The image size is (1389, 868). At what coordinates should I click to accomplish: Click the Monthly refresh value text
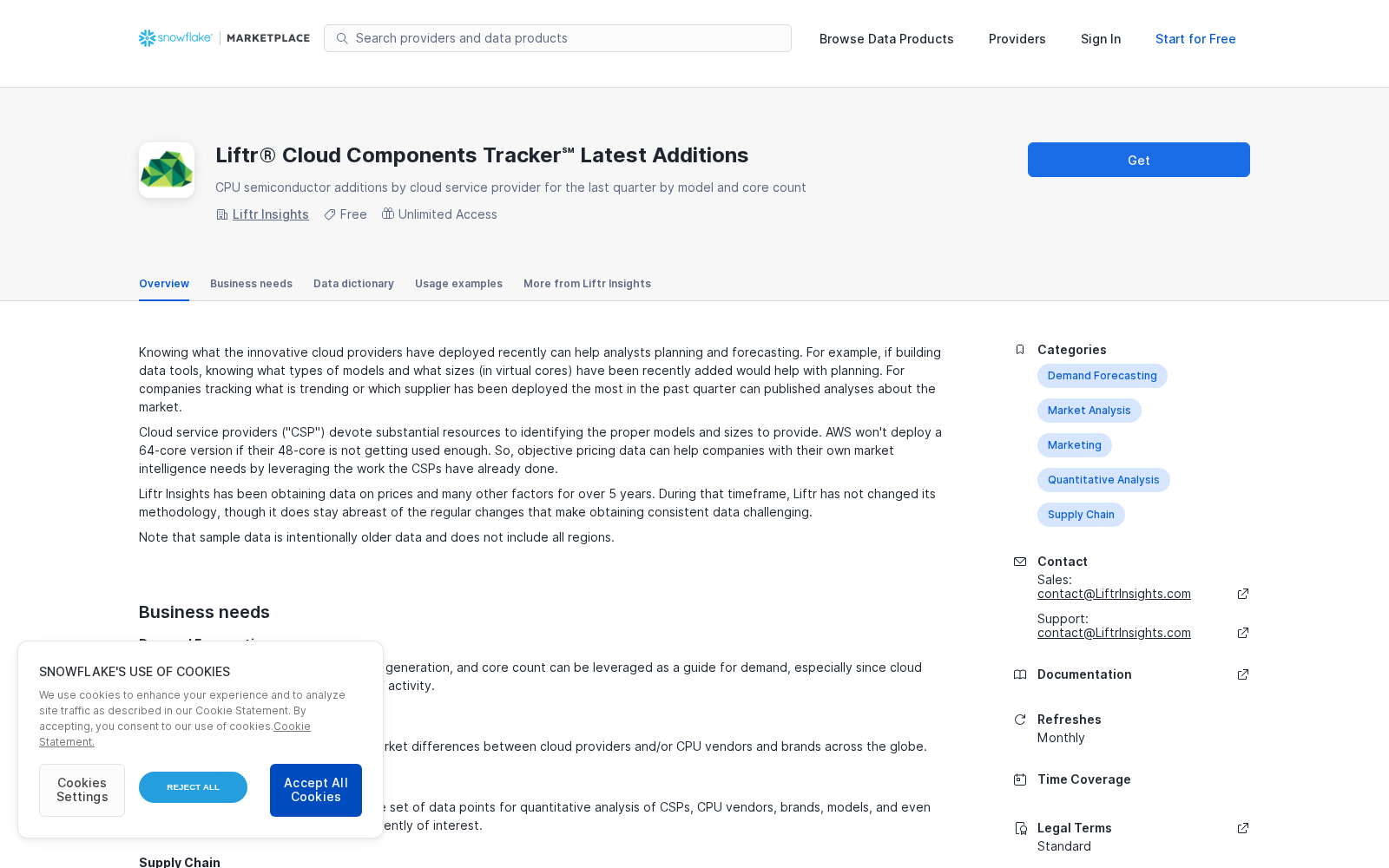pyautogui.click(x=1061, y=738)
